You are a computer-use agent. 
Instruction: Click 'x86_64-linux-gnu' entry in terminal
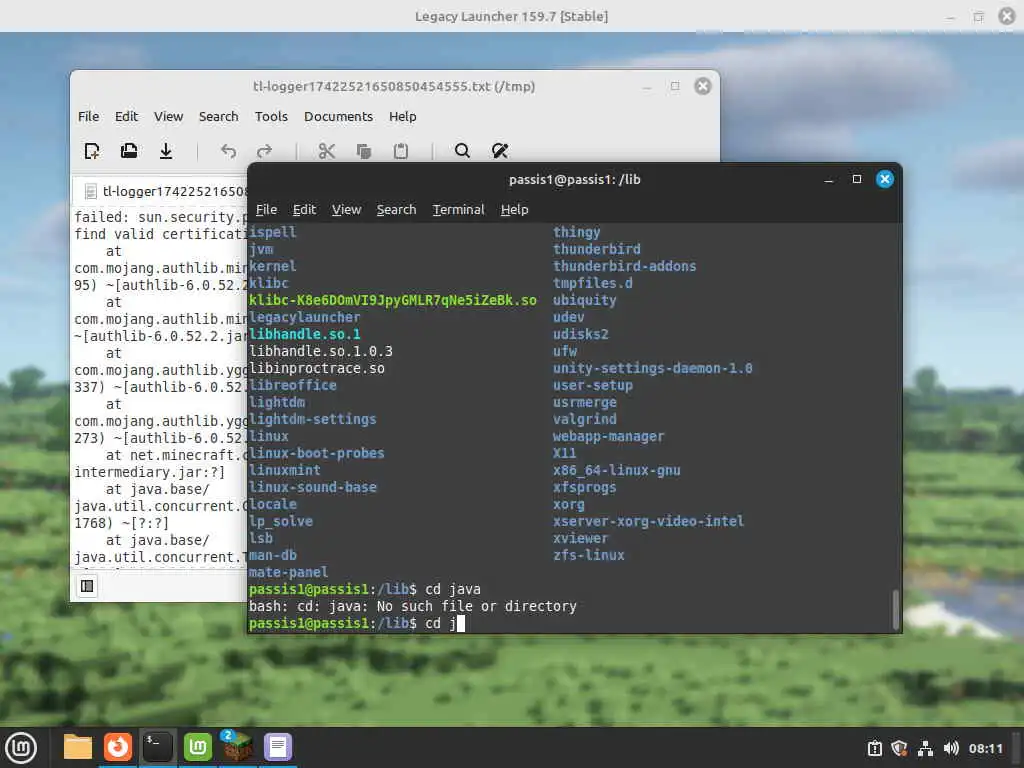click(616, 470)
